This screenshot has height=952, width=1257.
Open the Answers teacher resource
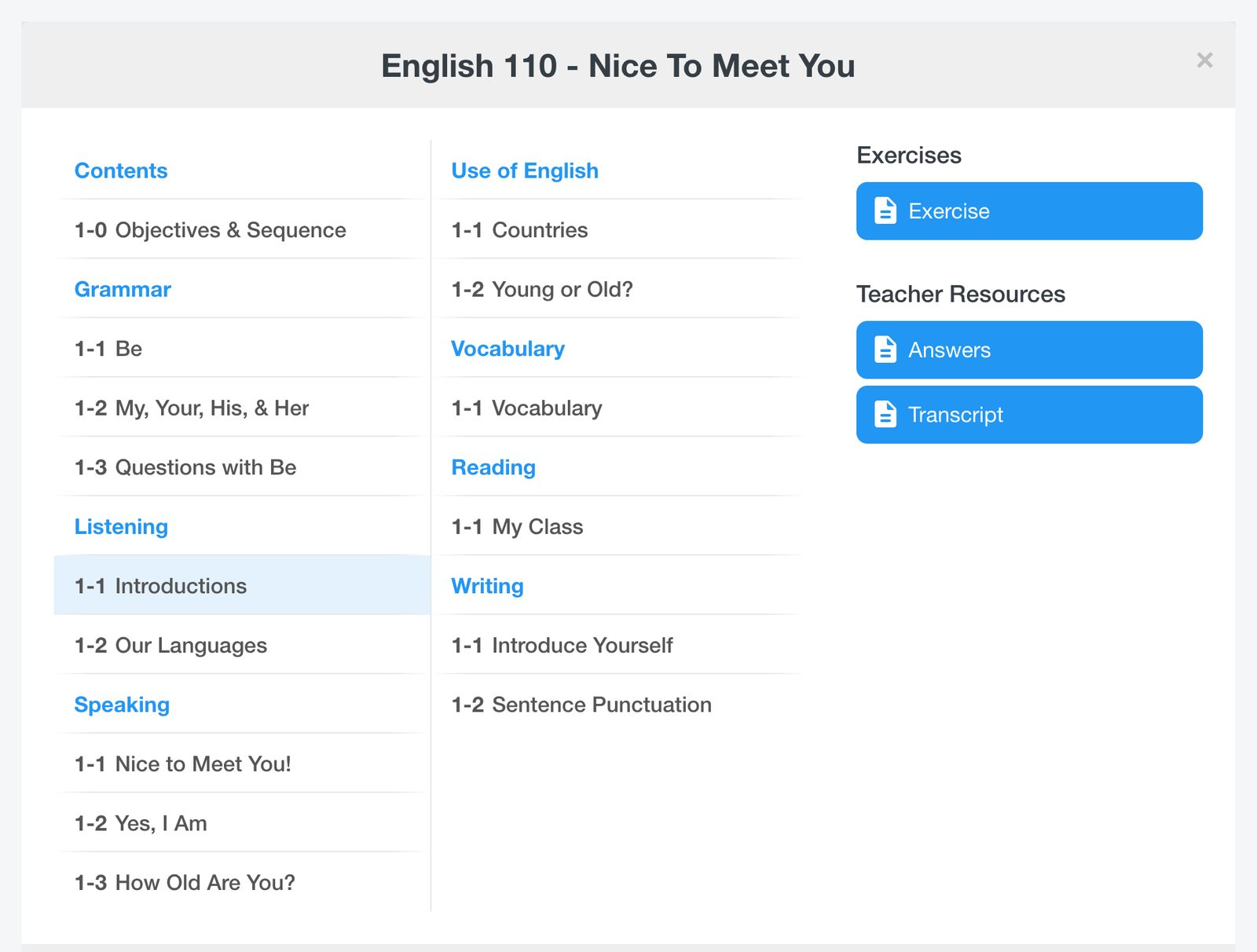(1029, 350)
